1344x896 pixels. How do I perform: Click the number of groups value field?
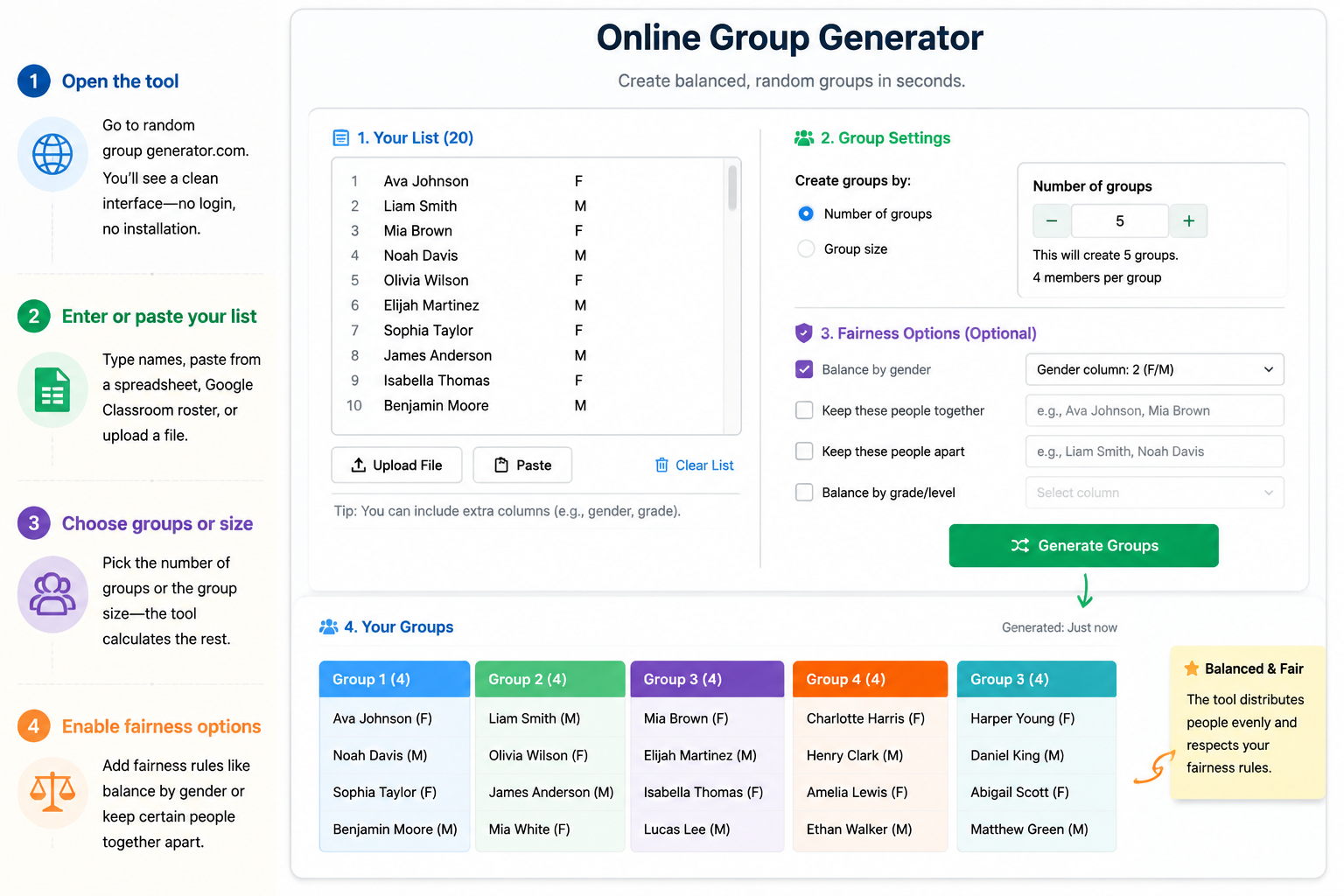(1120, 221)
